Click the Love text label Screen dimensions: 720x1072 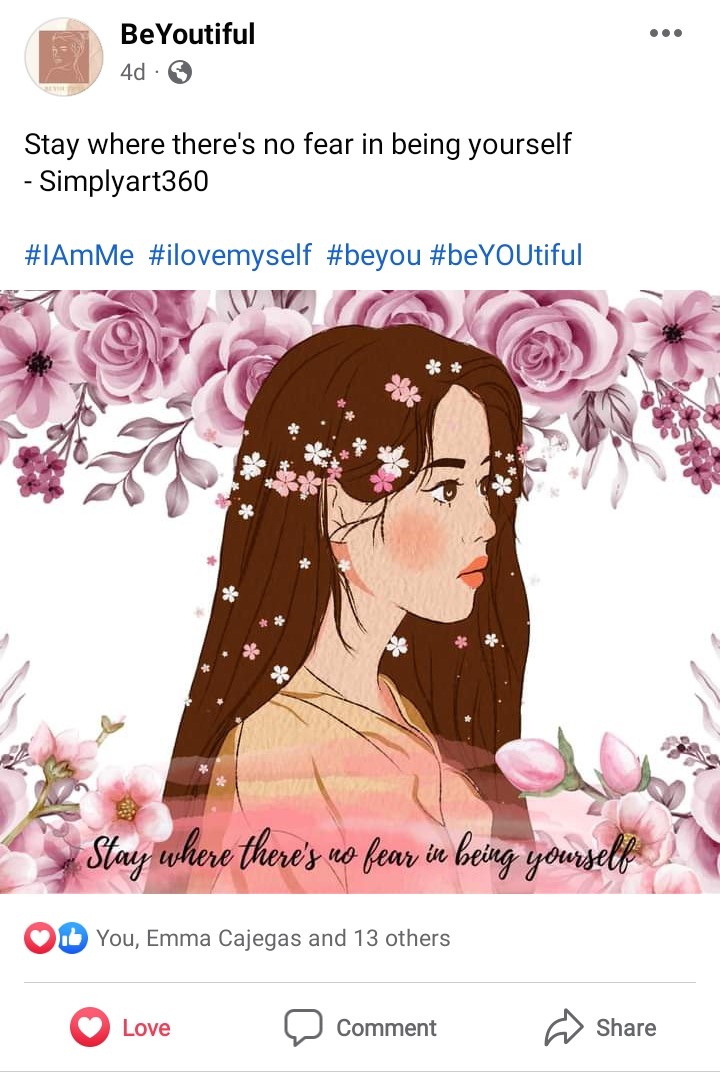(x=146, y=1028)
